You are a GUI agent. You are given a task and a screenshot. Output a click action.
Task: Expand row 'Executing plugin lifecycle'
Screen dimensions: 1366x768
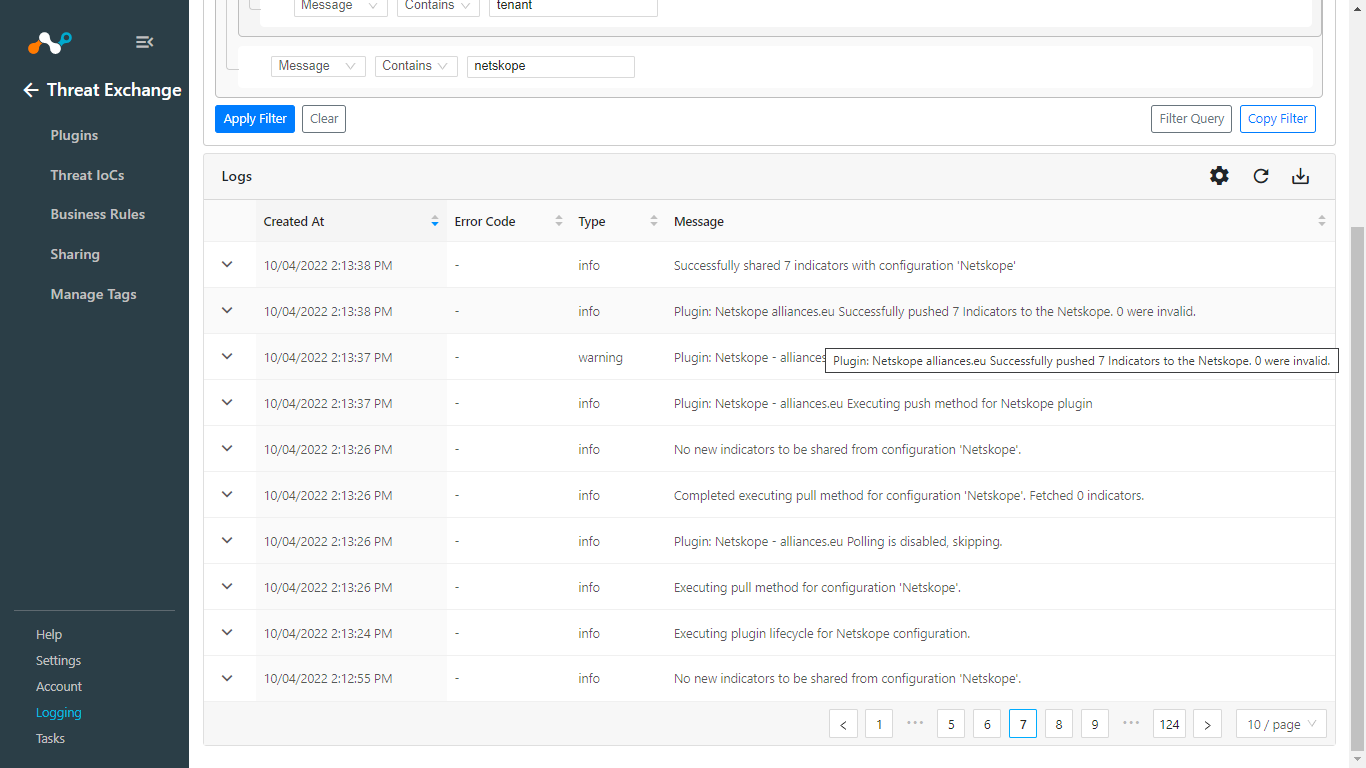tap(227, 633)
